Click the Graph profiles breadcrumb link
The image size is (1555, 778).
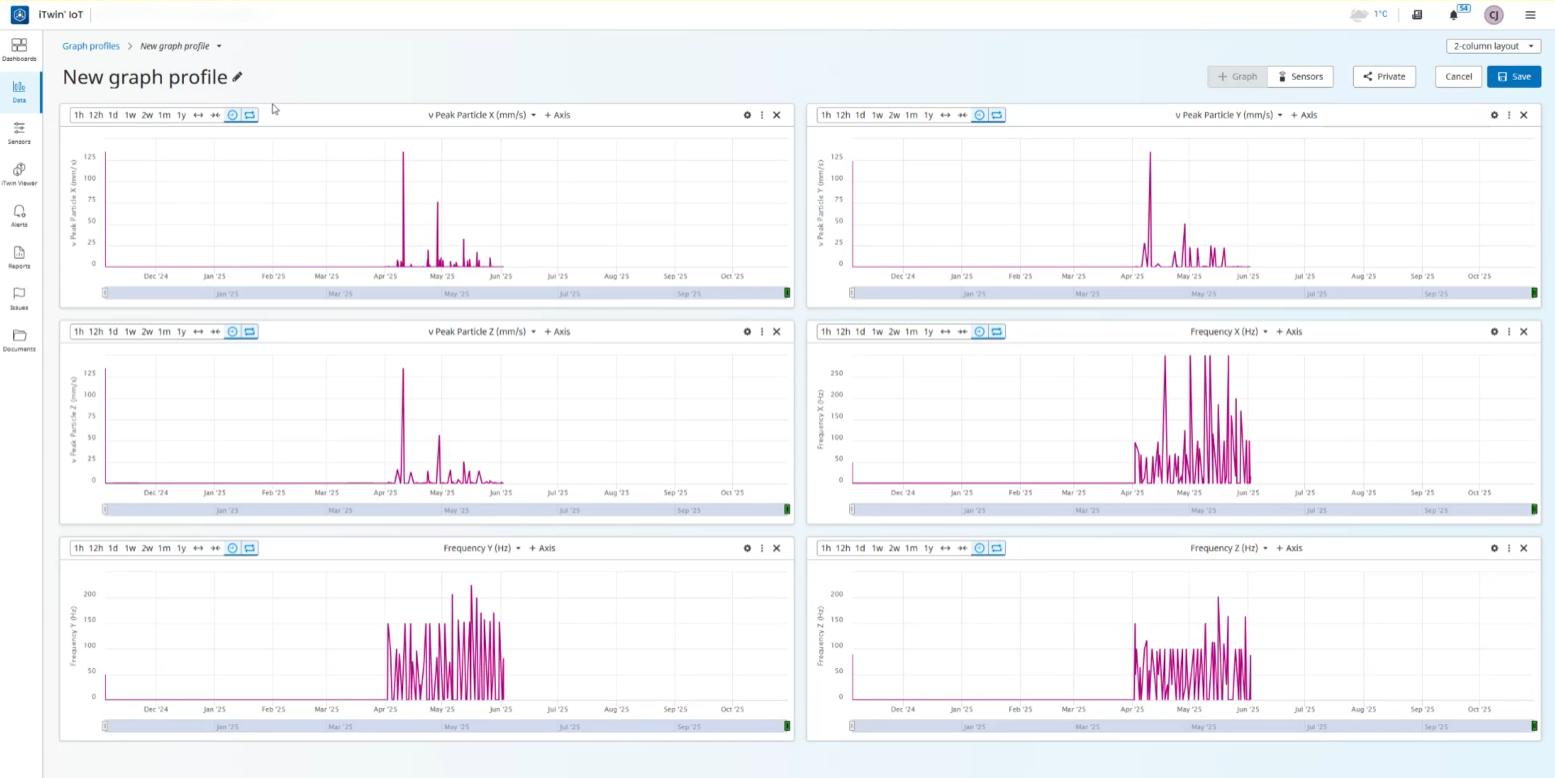[91, 46]
